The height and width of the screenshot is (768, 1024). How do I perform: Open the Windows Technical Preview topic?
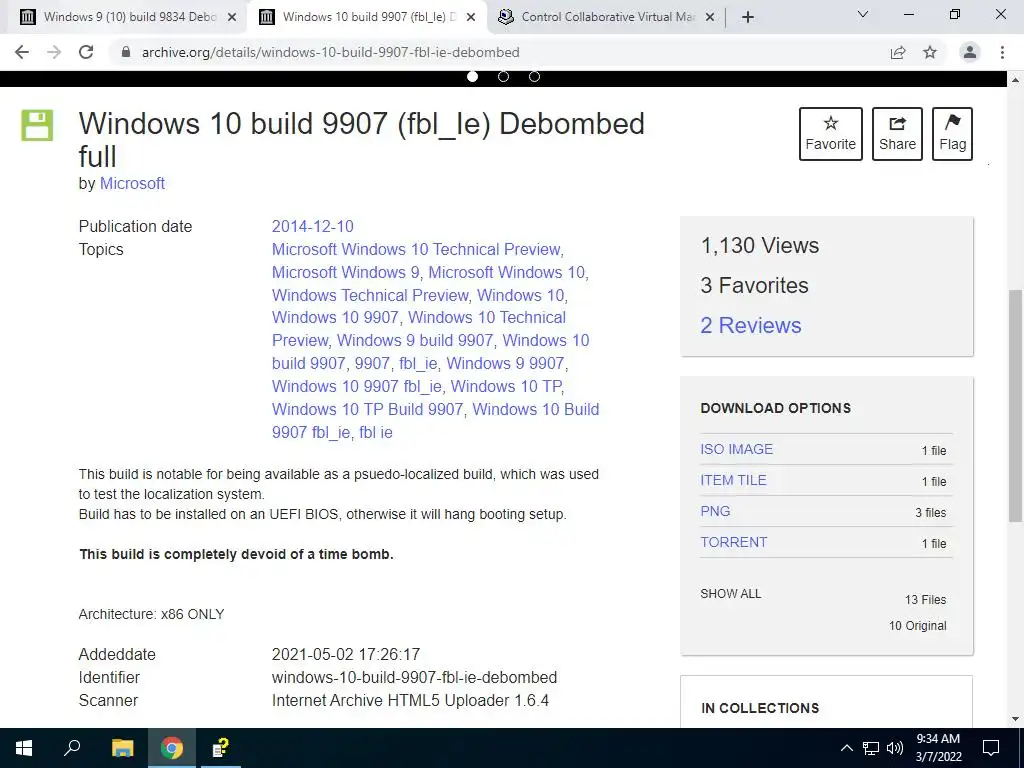pyautogui.click(x=370, y=295)
